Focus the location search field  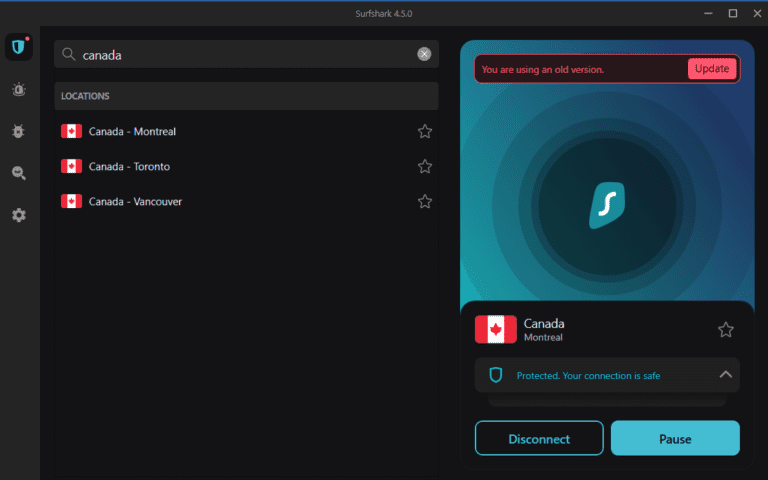[240, 54]
